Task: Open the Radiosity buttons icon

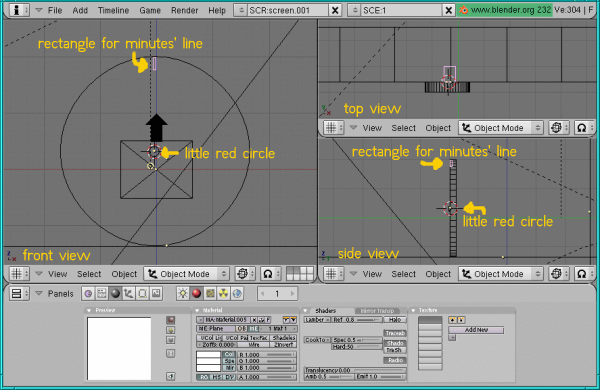Action: [223, 294]
